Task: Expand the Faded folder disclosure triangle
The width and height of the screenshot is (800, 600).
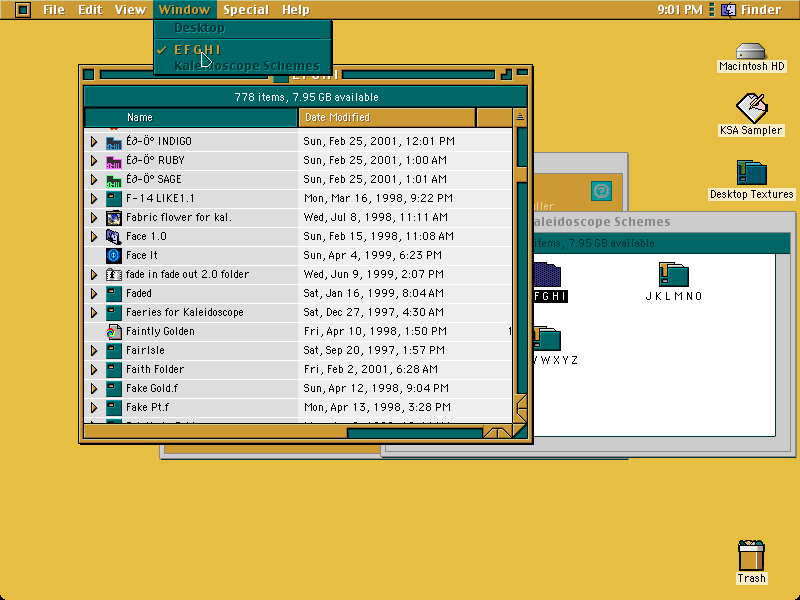Action: [x=94, y=293]
